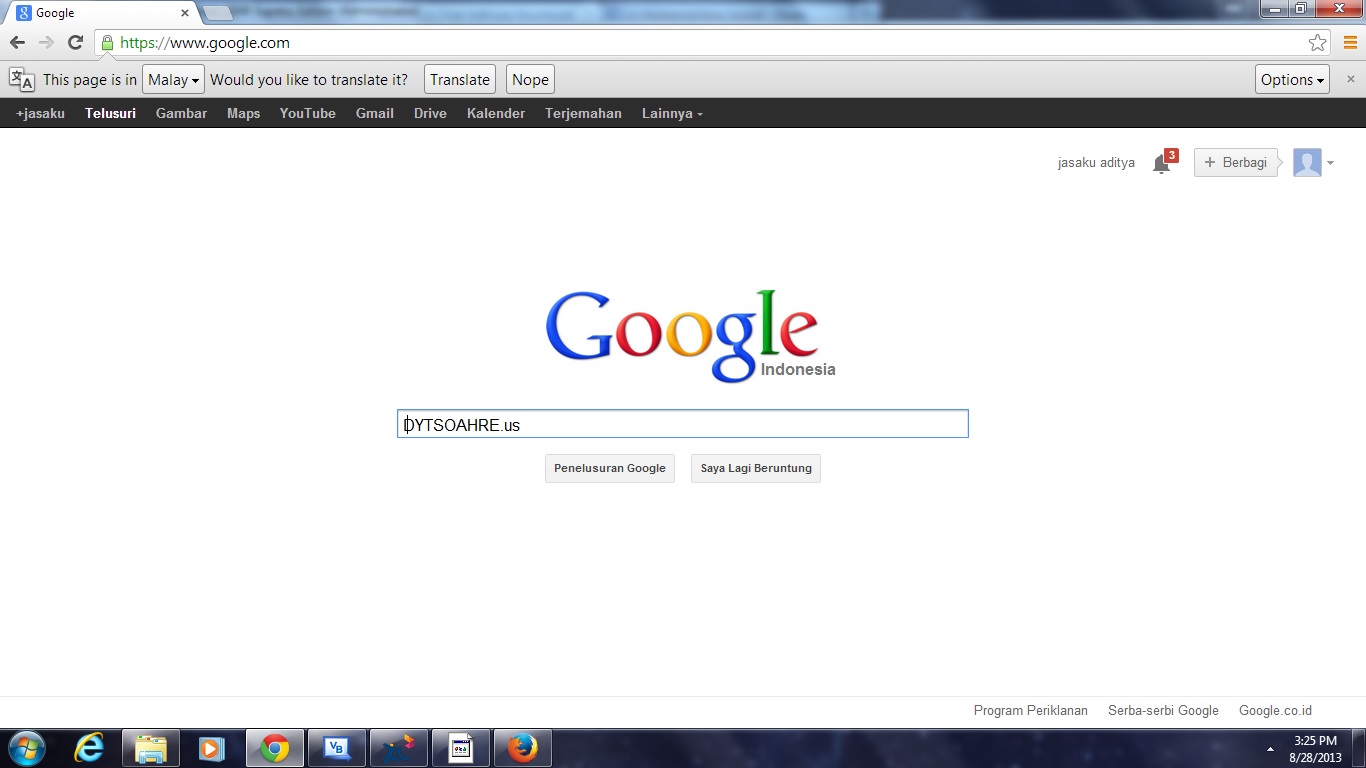Open the Google notifications bell

(x=1161, y=164)
